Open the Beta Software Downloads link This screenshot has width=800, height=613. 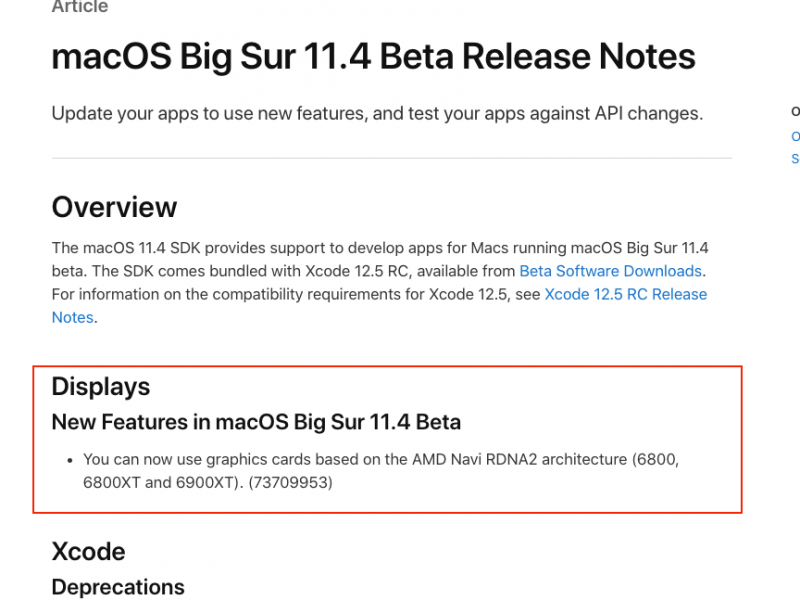tap(611, 271)
